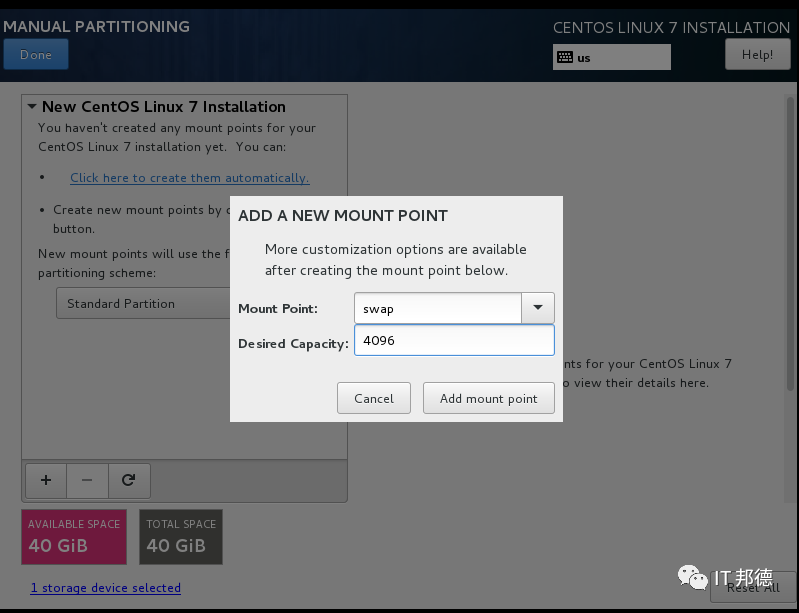799x613 pixels.
Task: Click the us keyboard layout indicator
Action: 611,57
